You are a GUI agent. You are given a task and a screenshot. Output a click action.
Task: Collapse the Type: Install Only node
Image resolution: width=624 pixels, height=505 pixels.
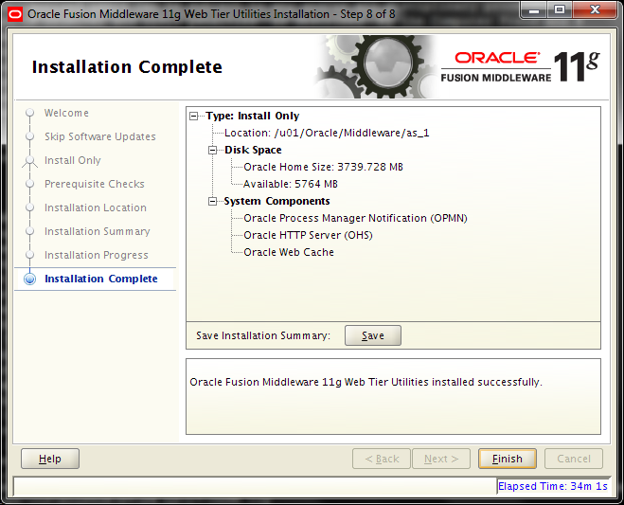click(x=194, y=116)
